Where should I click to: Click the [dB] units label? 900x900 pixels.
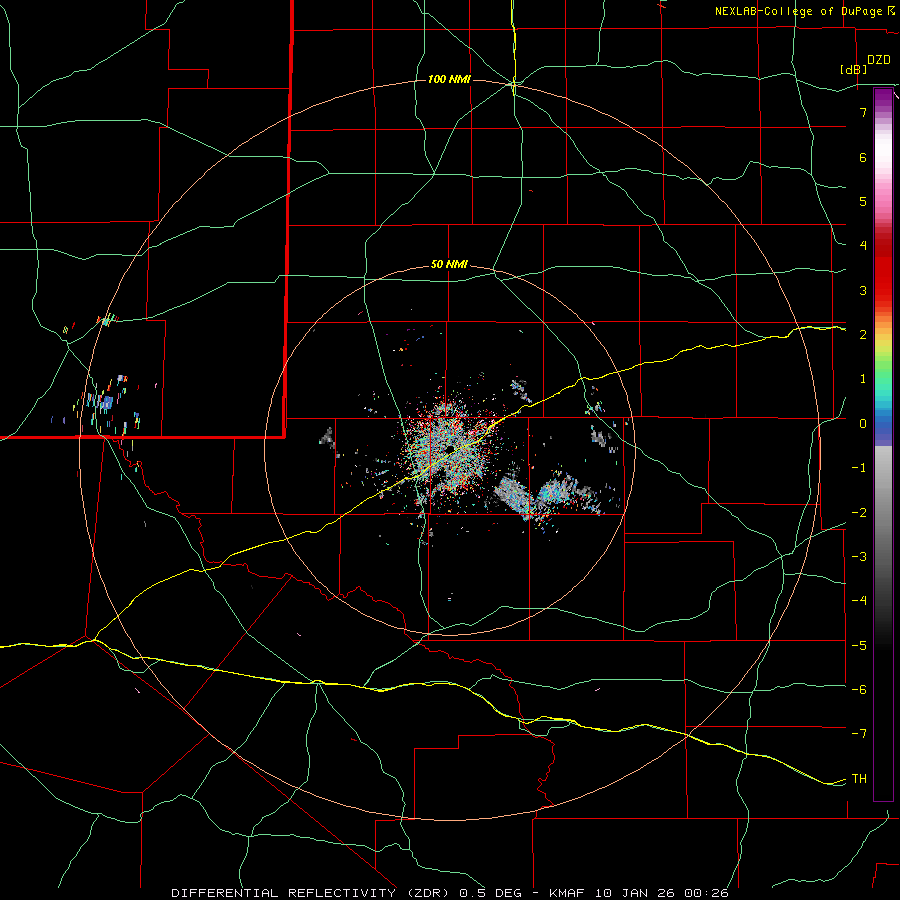(854, 69)
